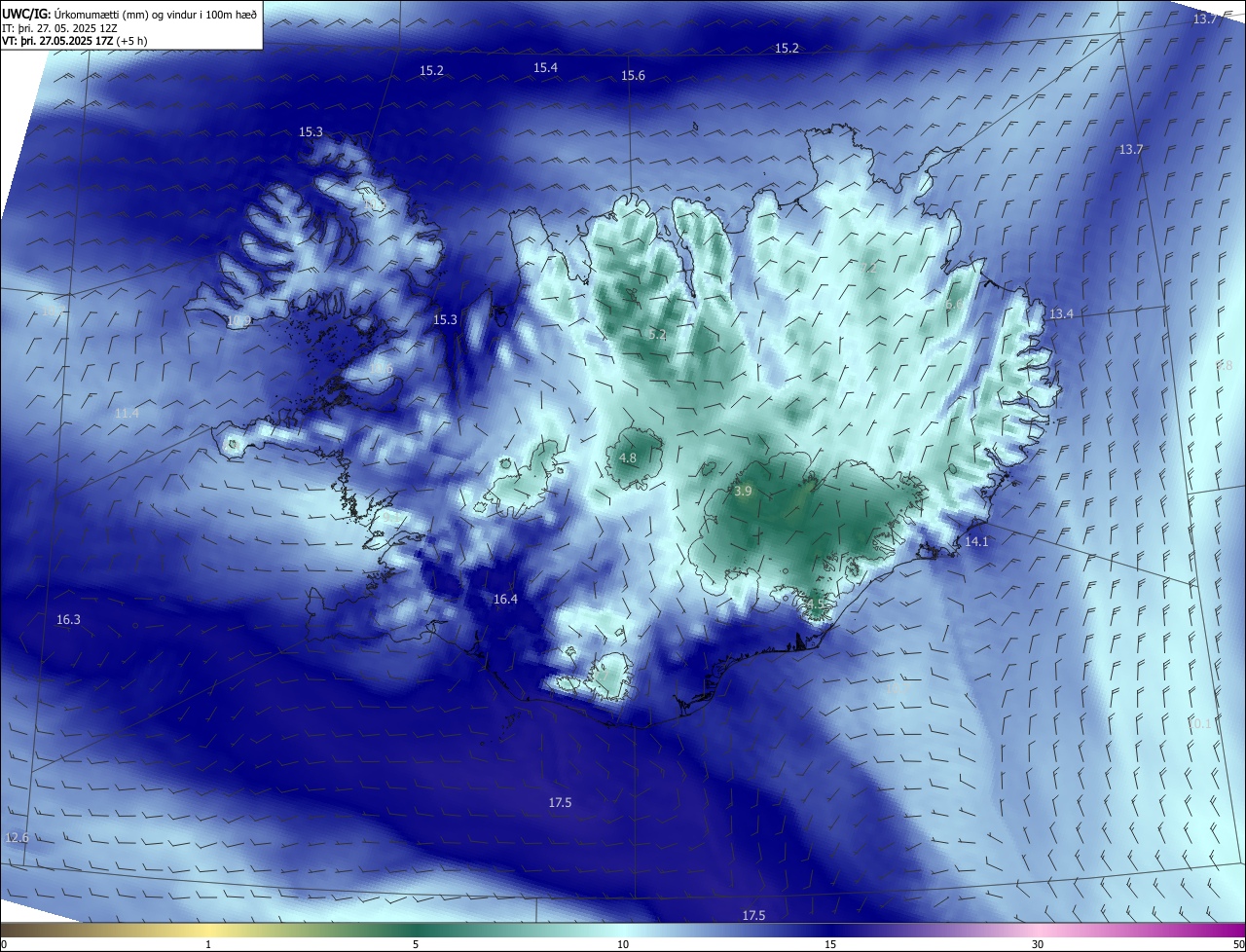Click the 13.4 value off the east coast

tap(1061, 313)
